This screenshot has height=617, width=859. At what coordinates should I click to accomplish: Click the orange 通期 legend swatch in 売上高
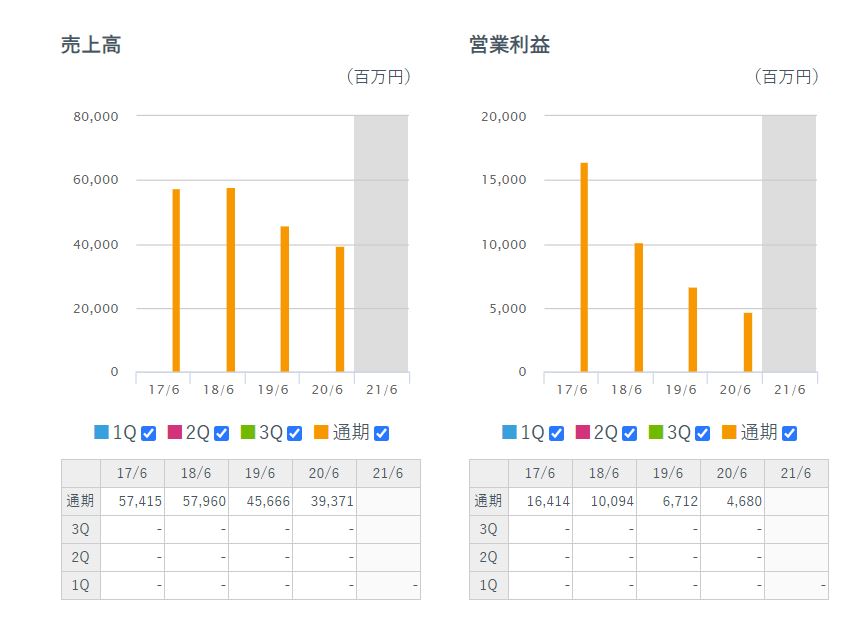coord(321,432)
